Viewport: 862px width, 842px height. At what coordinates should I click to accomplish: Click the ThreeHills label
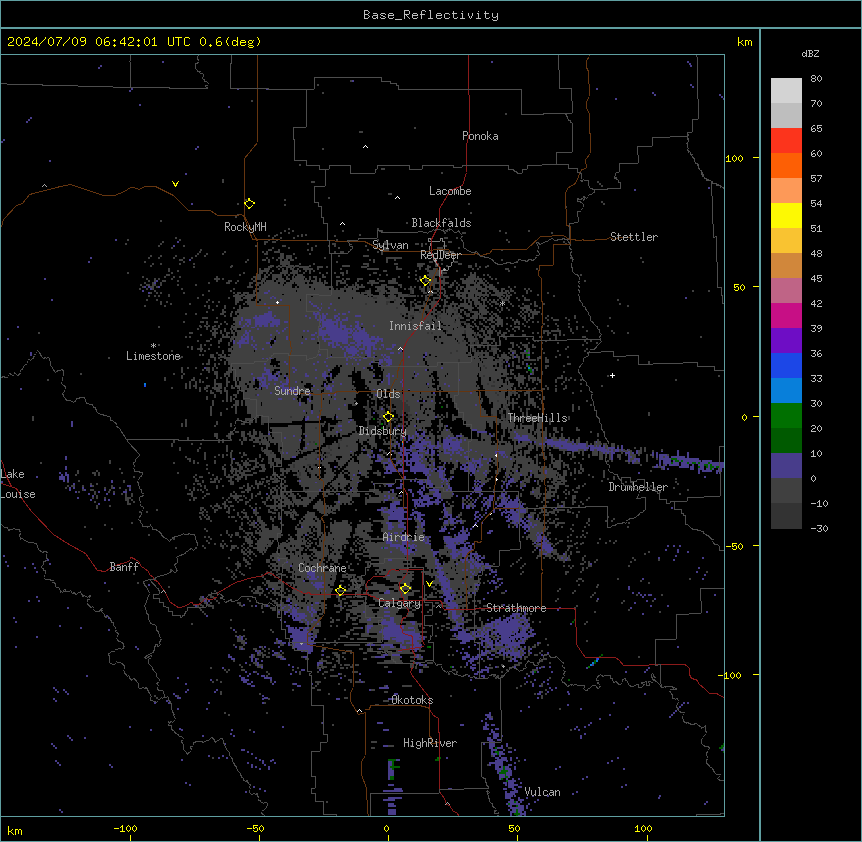tap(537, 418)
